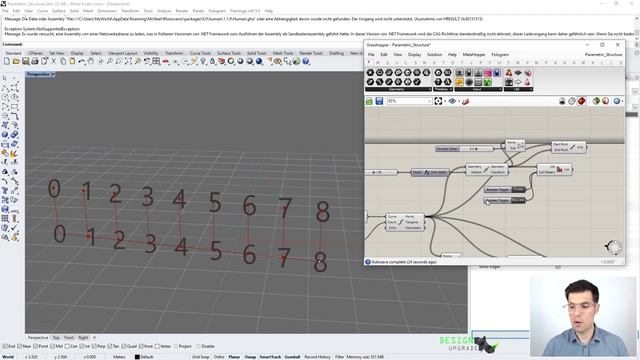Click the Grasshopper sketch pencil icon

465,101
